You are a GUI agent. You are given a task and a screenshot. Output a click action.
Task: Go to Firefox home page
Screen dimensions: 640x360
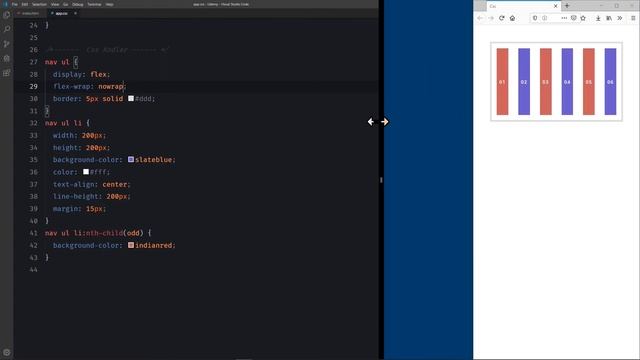[512, 18]
